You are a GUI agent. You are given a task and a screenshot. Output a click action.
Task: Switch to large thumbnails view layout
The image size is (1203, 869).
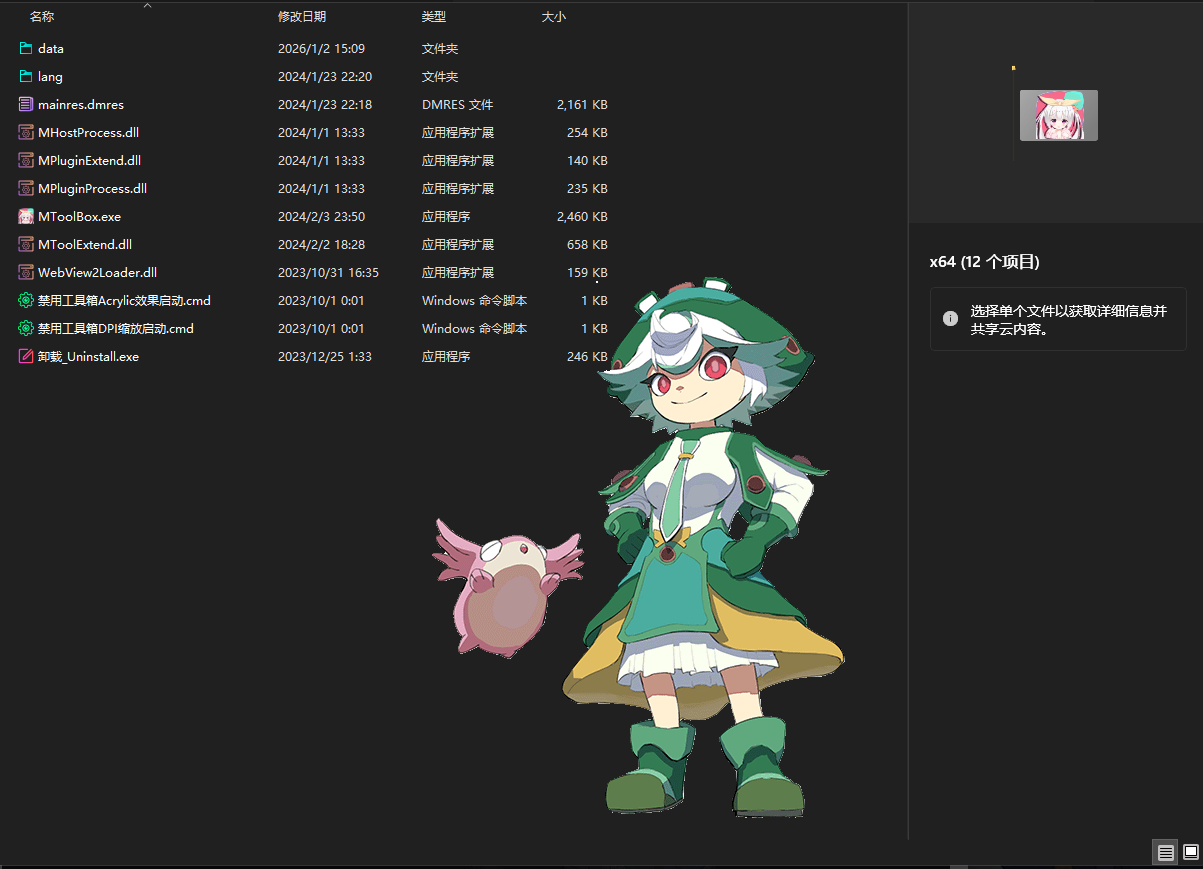[1190, 852]
